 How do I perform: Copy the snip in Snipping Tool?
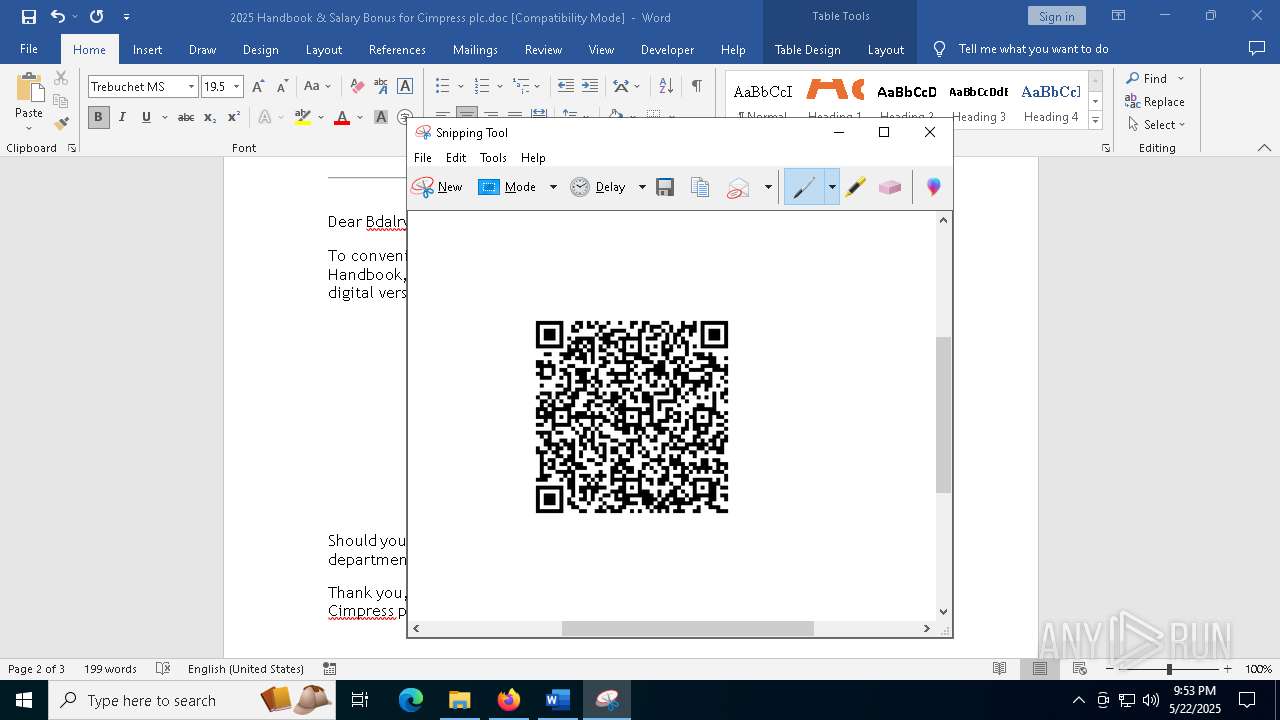click(700, 187)
